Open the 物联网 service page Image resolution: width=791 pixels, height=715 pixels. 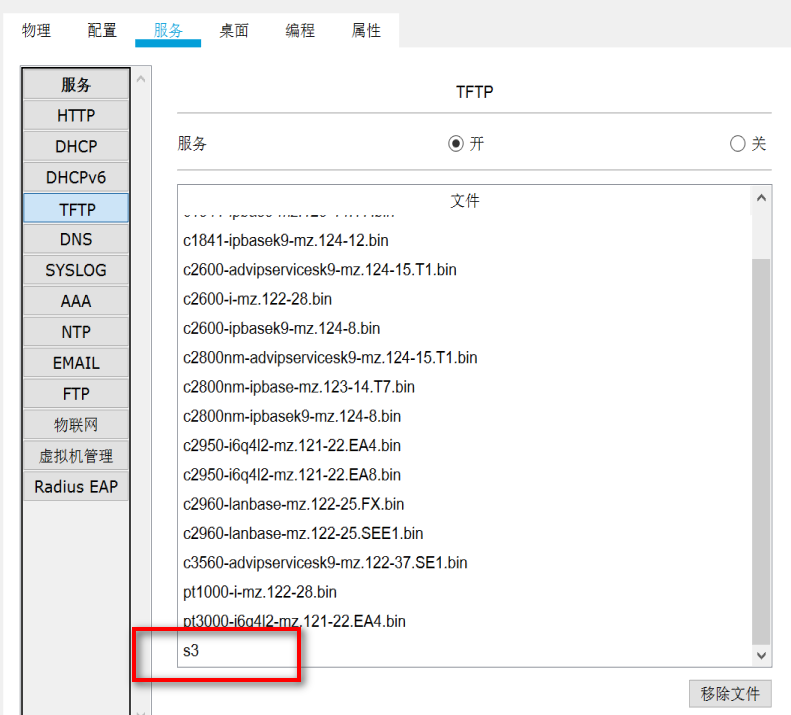(76, 424)
